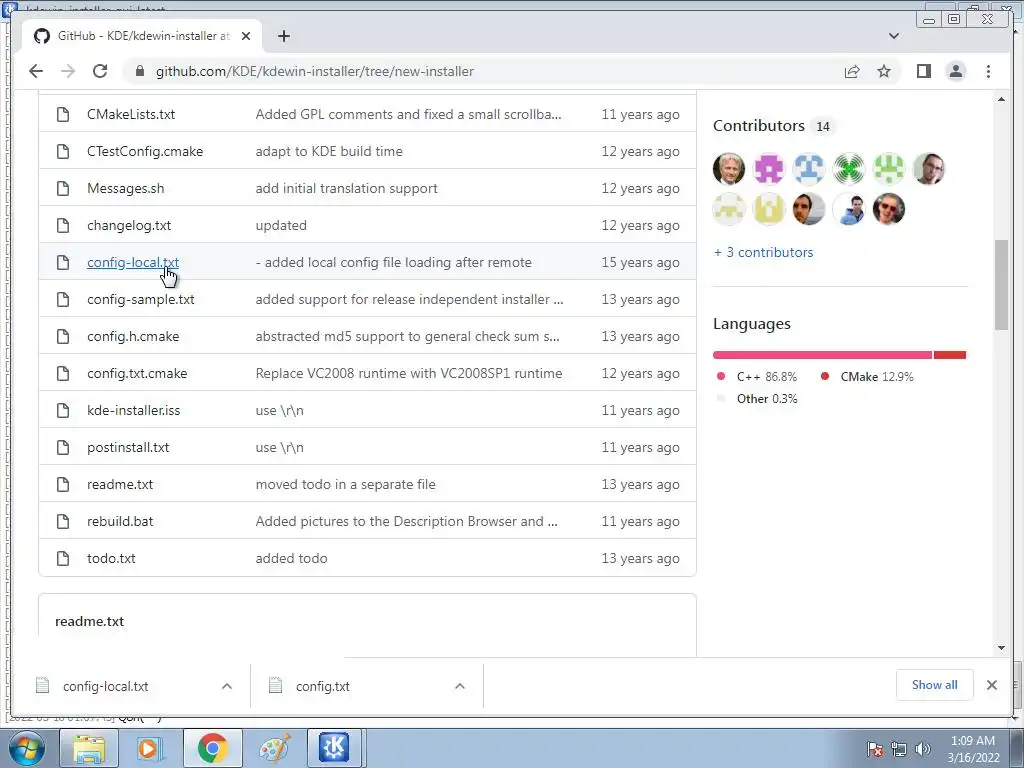Click file icon beside CMakeLists.txt
This screenshot has height=768, width=1024.
pos(63,114)
